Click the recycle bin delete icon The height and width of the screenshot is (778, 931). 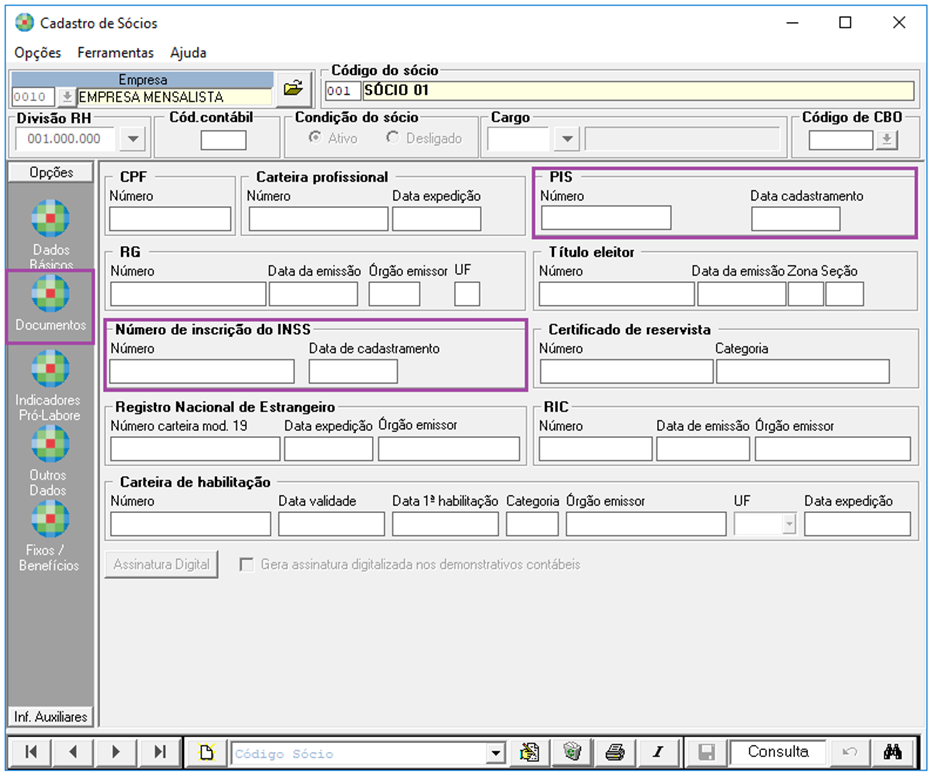[572, 753]
